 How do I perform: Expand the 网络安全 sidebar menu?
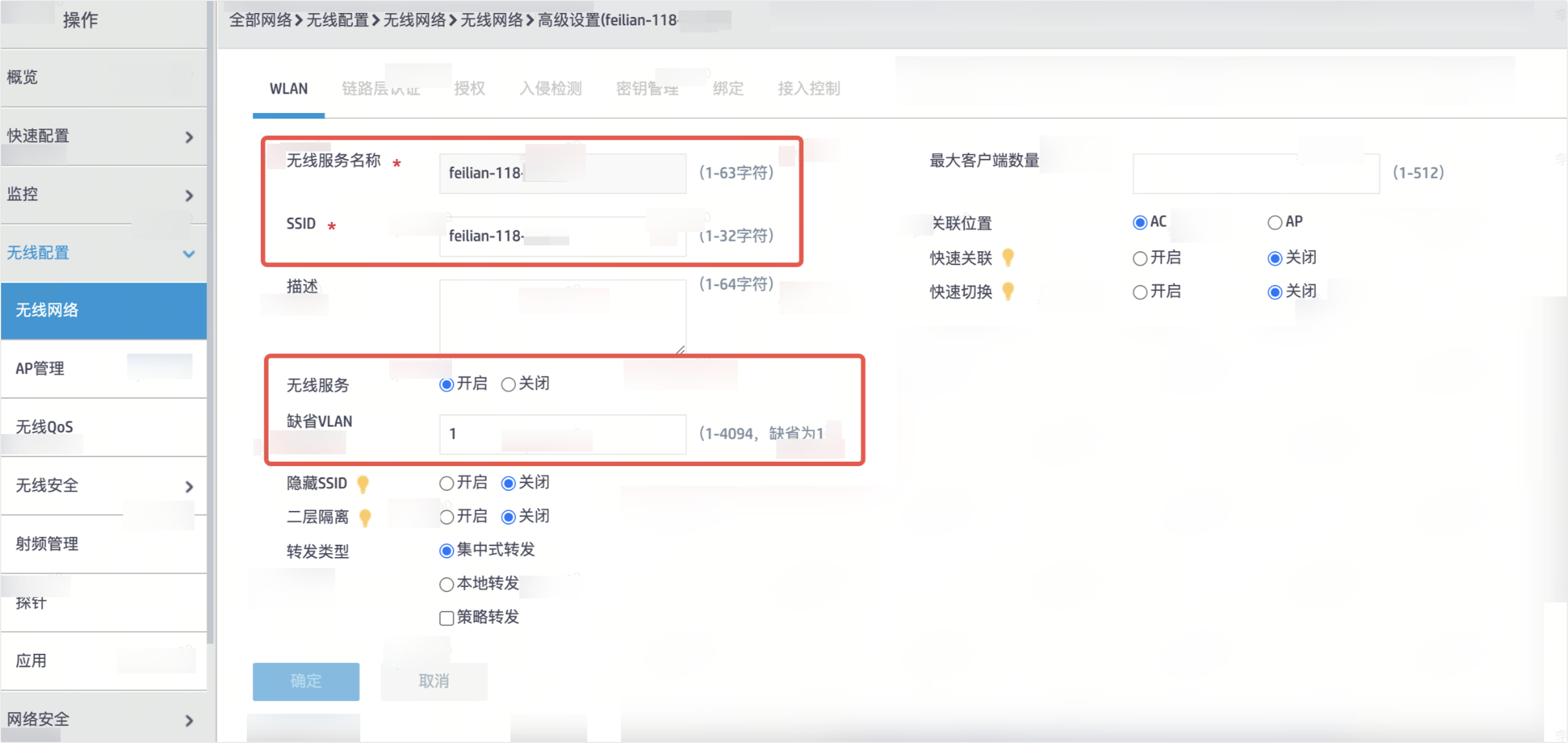[x=104, y=720]
